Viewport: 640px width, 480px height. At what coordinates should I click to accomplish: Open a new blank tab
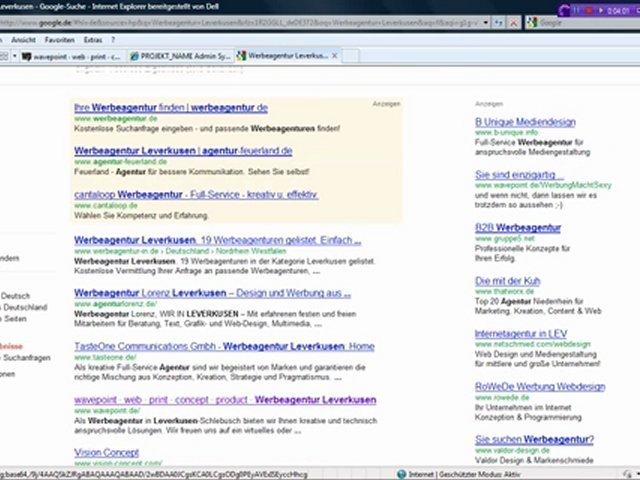tap(351, 56)
